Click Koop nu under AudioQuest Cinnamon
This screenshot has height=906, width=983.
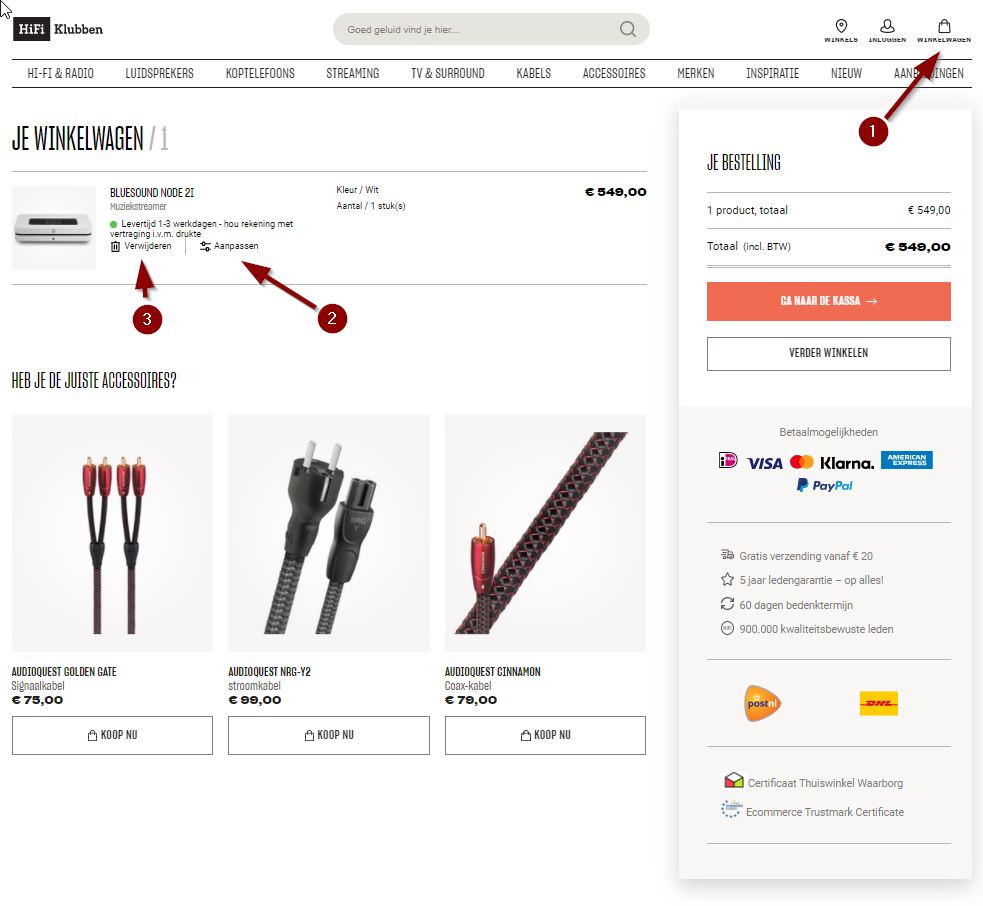545,735
